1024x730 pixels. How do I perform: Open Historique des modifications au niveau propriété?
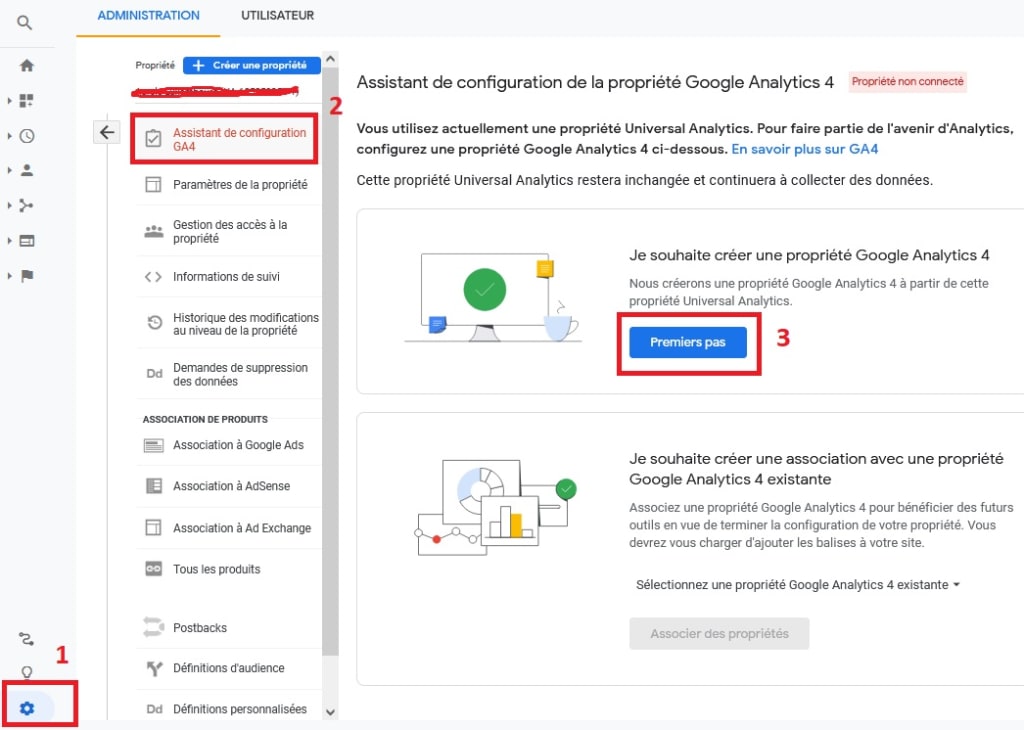229,324
